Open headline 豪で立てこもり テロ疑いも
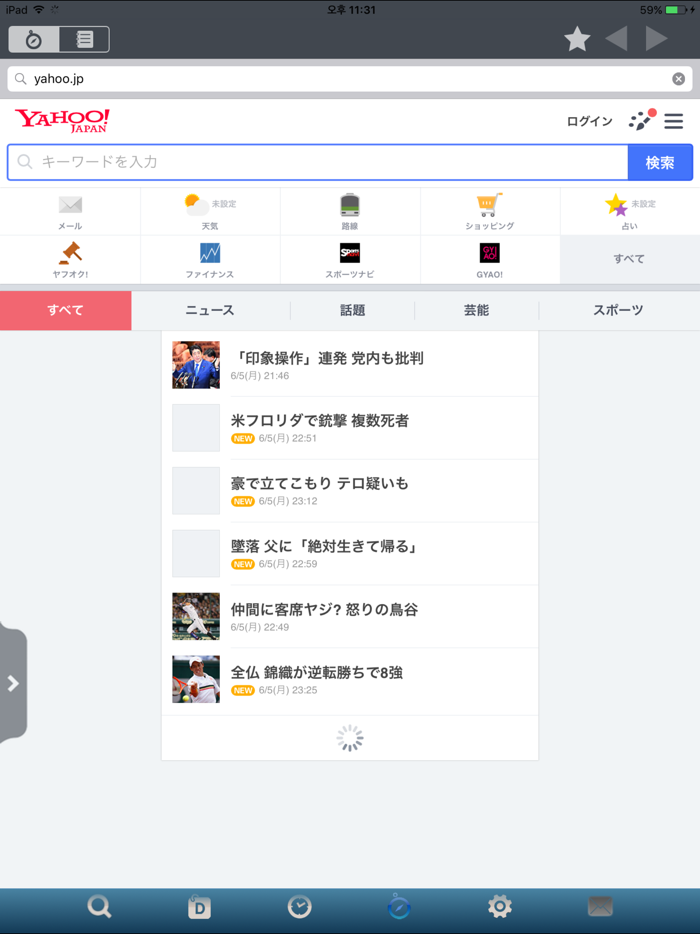 point(320,483)
